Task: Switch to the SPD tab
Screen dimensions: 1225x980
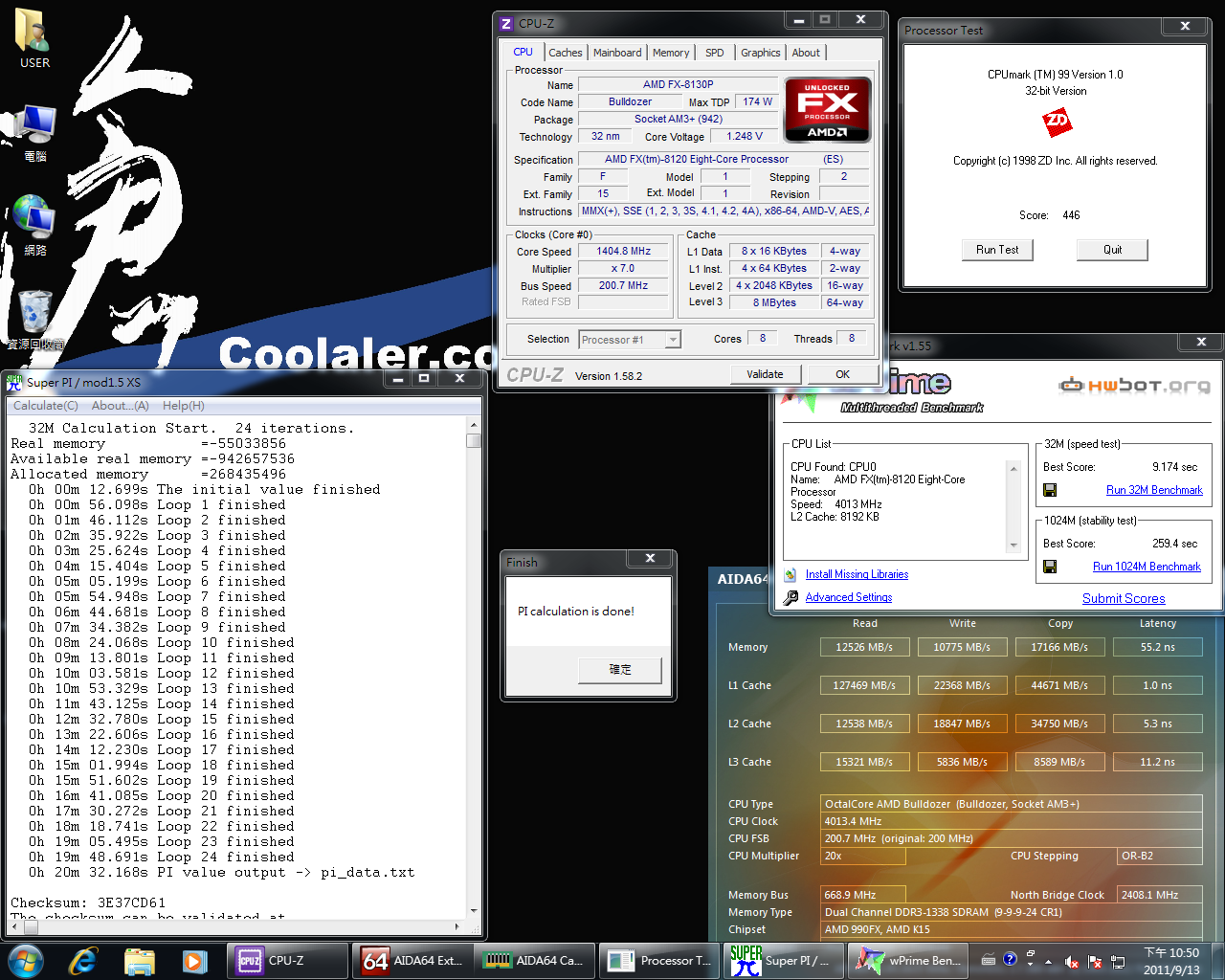Action: 715,53
